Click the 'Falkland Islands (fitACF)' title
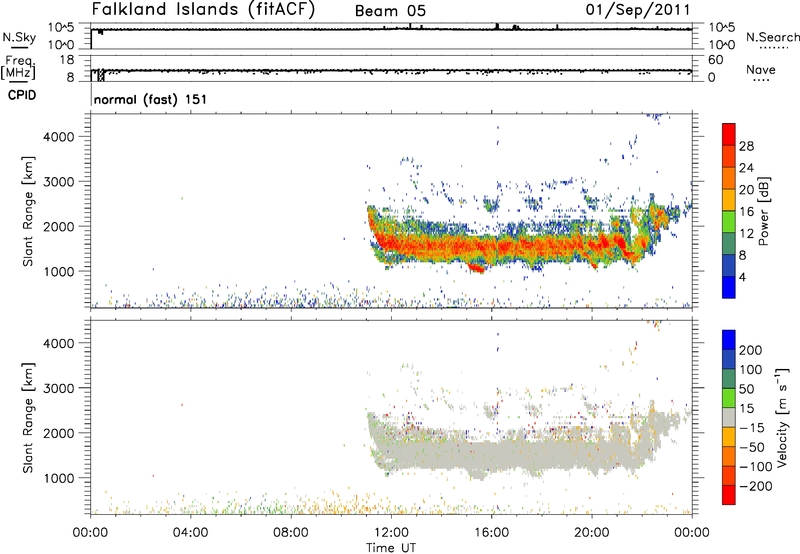 (x=203, y=9)
